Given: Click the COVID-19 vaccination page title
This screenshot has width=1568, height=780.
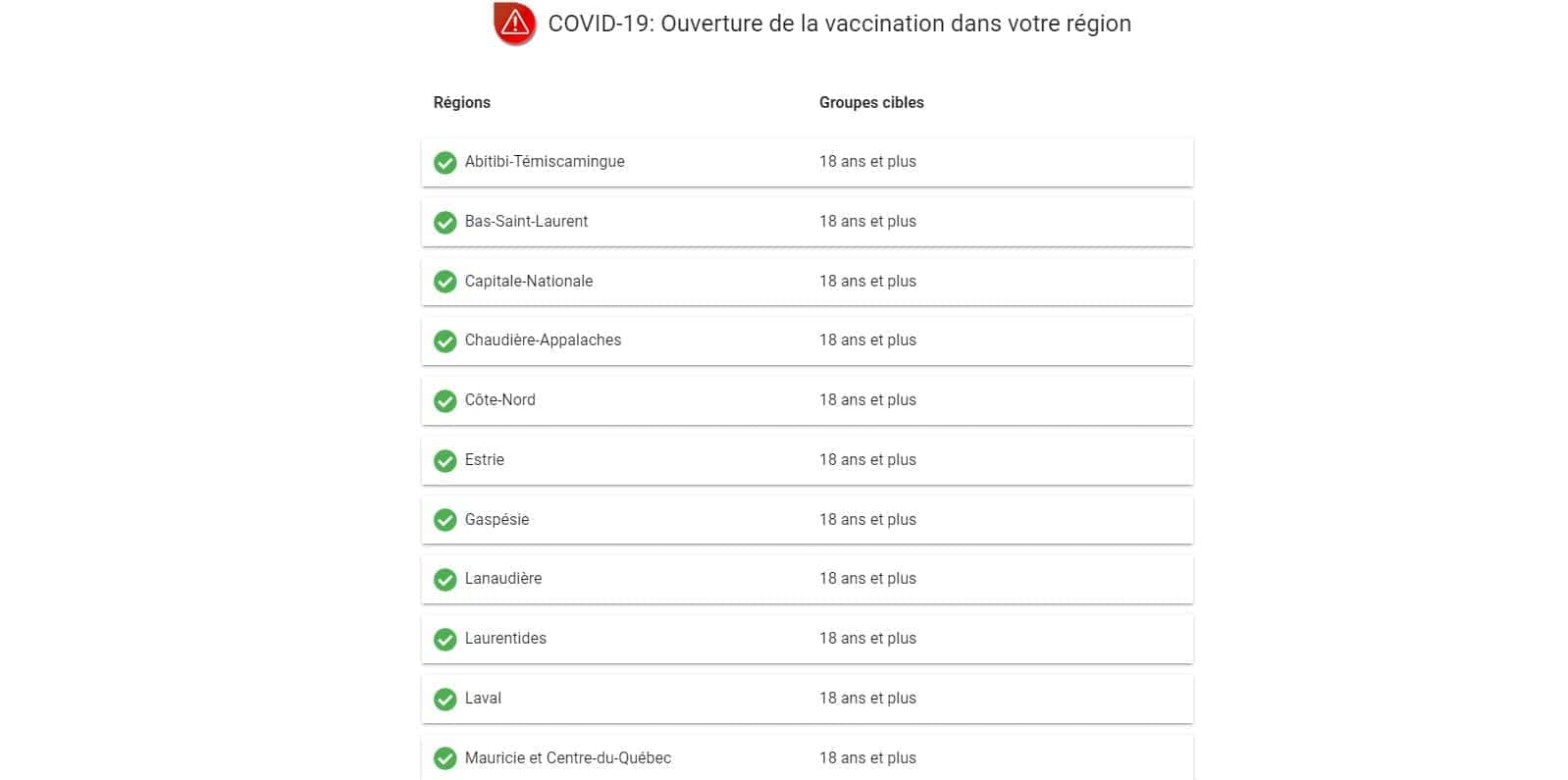Looking at the screenshot, I should 839,24.
